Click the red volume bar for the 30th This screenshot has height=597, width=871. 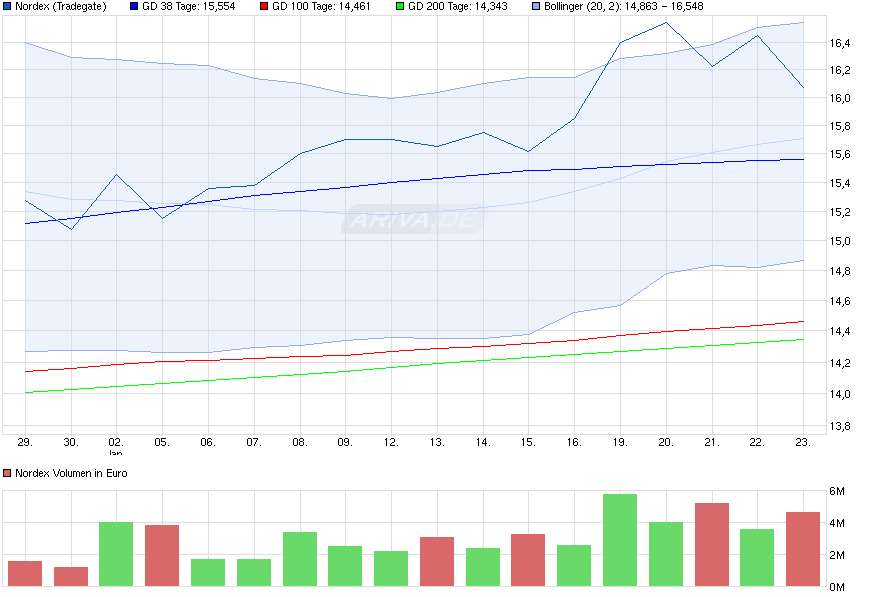point(71,576)
